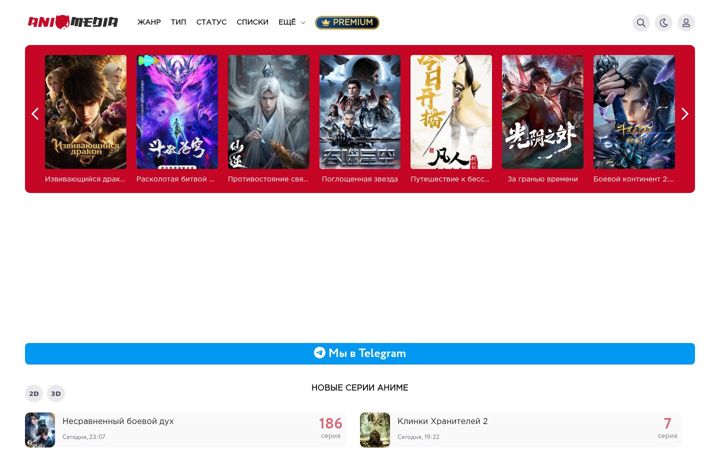Open the СТАТУС menu
The width and height of the screenshot is (720, 450).
point(211,22)
